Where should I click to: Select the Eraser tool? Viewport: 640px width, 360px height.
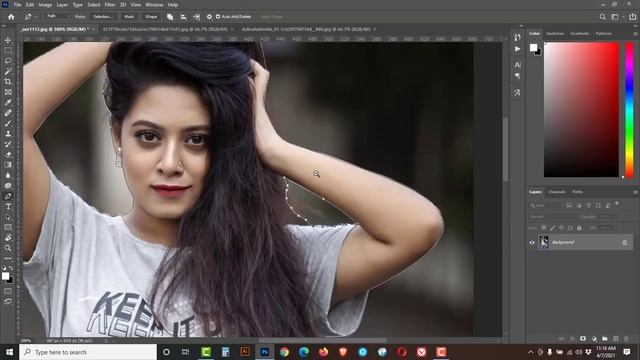[8, 155]
